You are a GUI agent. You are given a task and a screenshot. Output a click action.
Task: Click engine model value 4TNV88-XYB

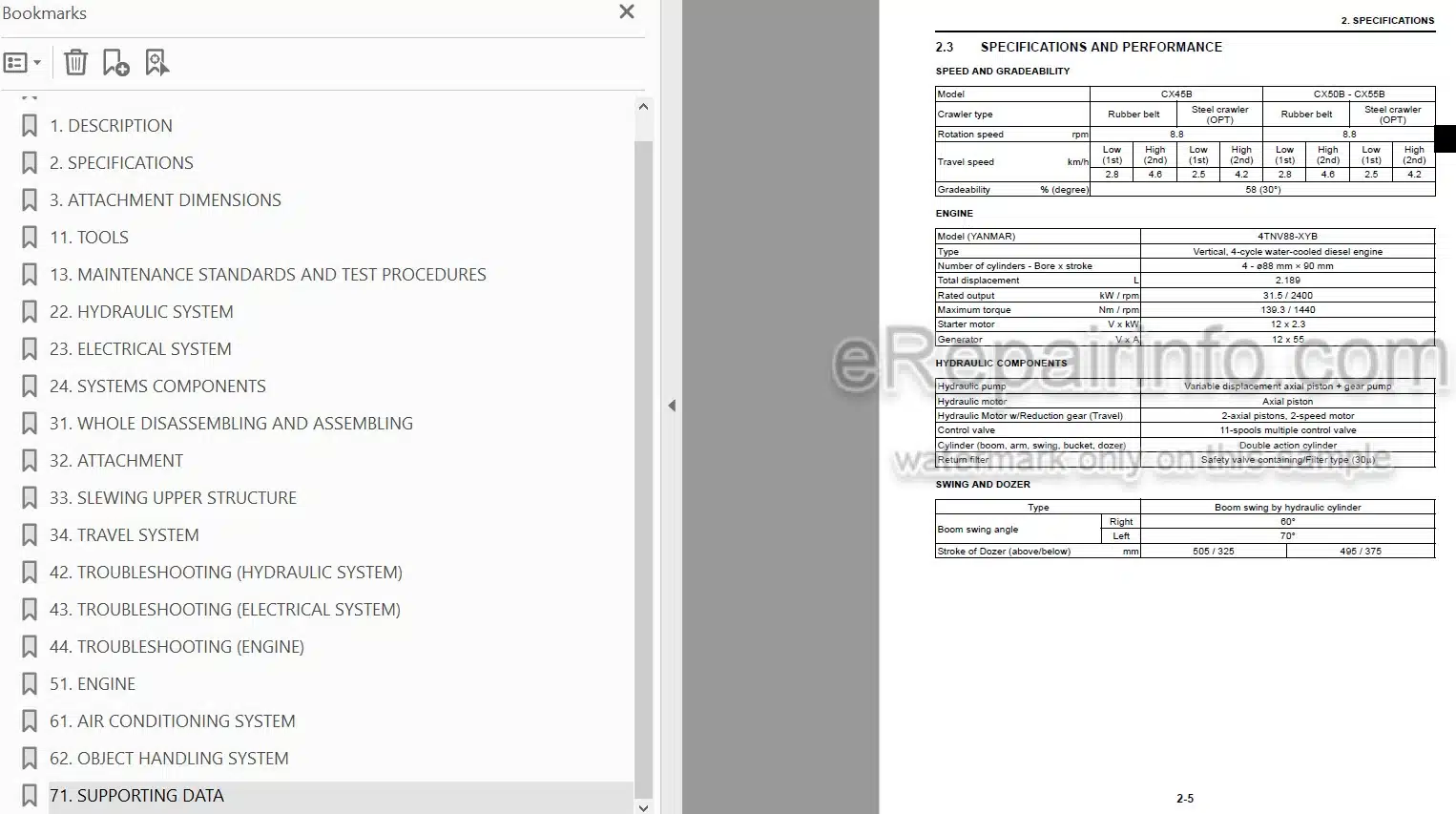(x=1287, y=236)
